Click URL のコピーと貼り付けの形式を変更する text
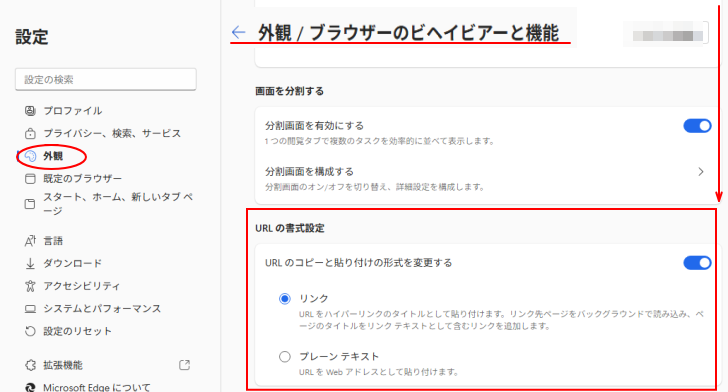Screen dimensions: 728x392 pos(358,263)
